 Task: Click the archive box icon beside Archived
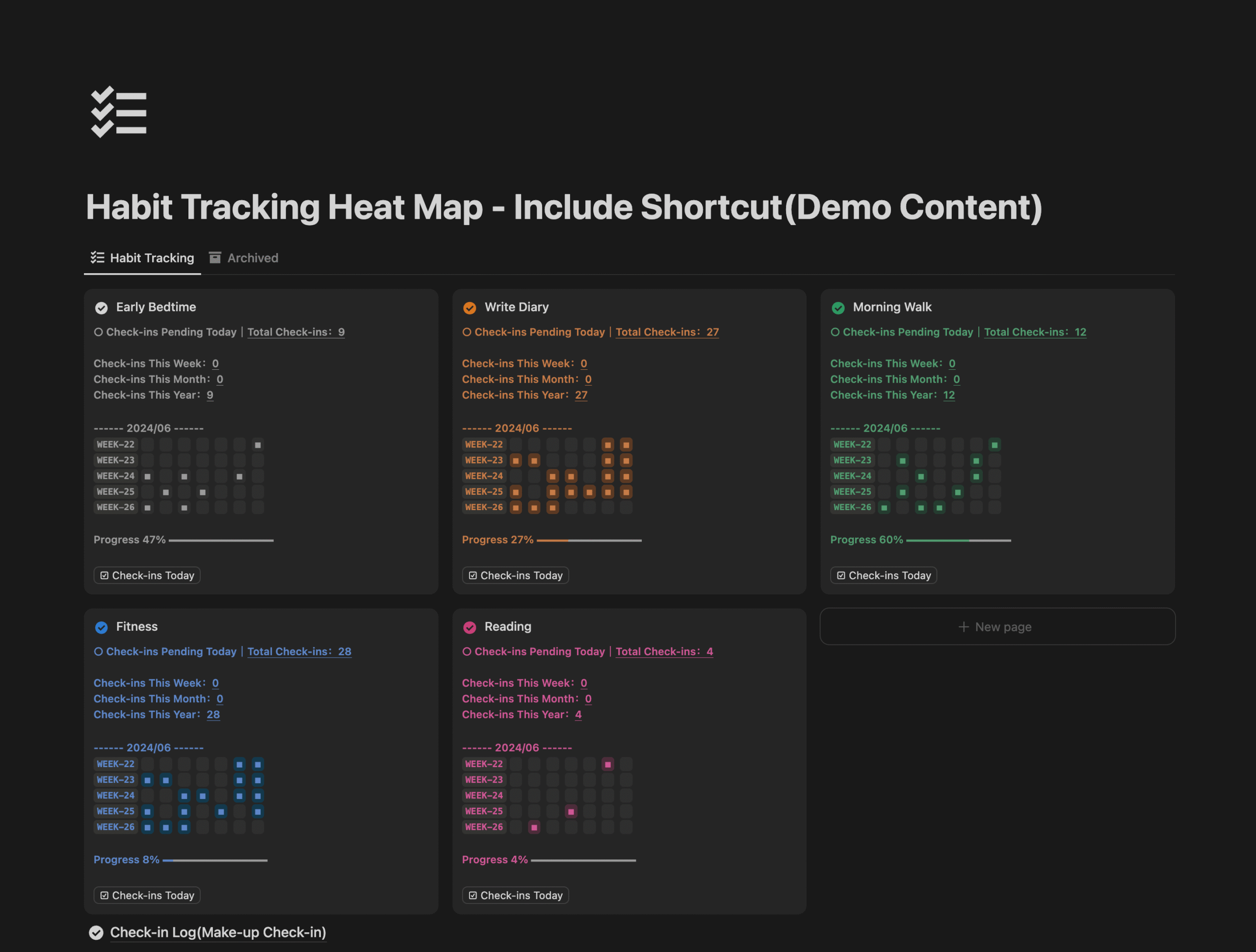pos(214,257)
